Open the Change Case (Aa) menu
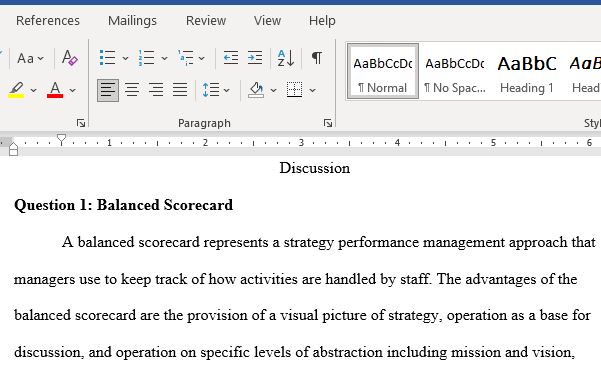The image size is (601, 366). coord(30,58)
